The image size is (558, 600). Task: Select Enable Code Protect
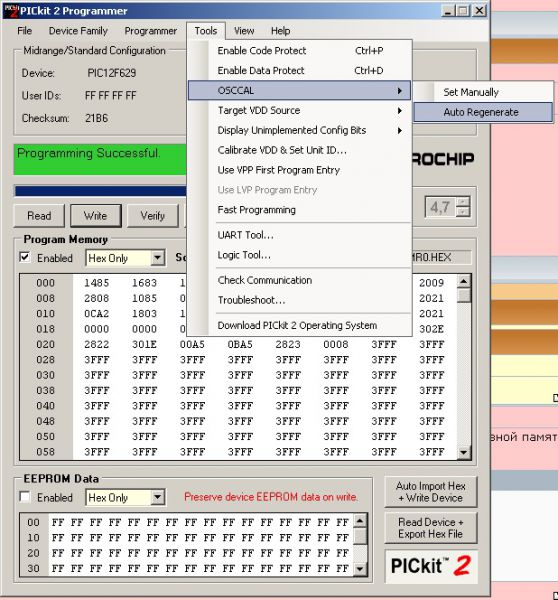coord(300,51)
